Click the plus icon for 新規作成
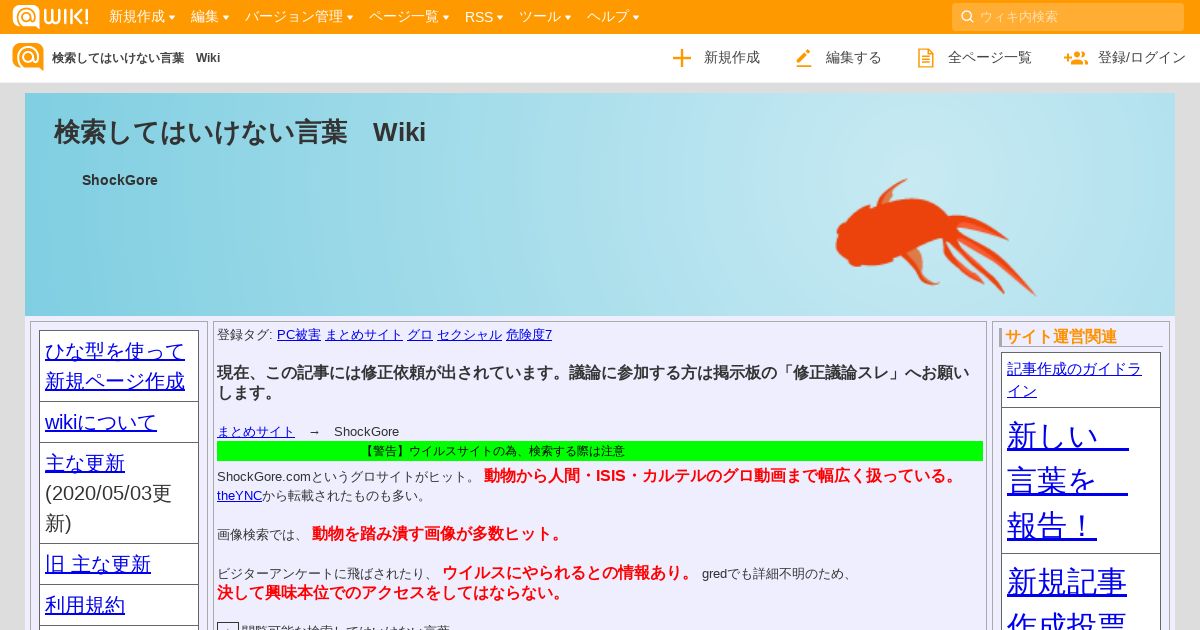Screen dimensions: 1200x630 coord(682,58)
